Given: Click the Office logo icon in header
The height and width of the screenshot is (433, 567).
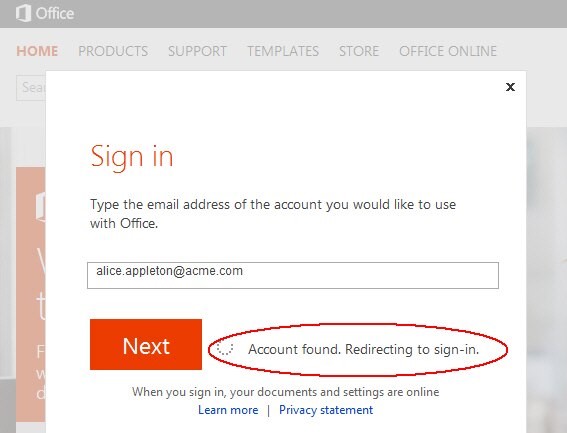Looking at the screenshot, I should [x=23, y=13].
